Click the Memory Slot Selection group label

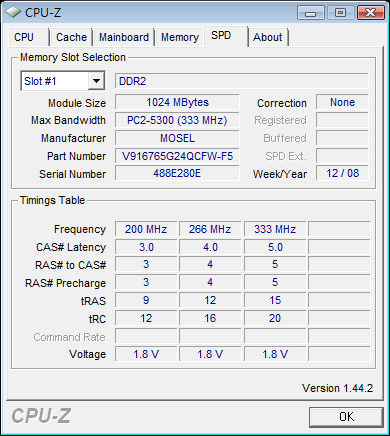73,57
